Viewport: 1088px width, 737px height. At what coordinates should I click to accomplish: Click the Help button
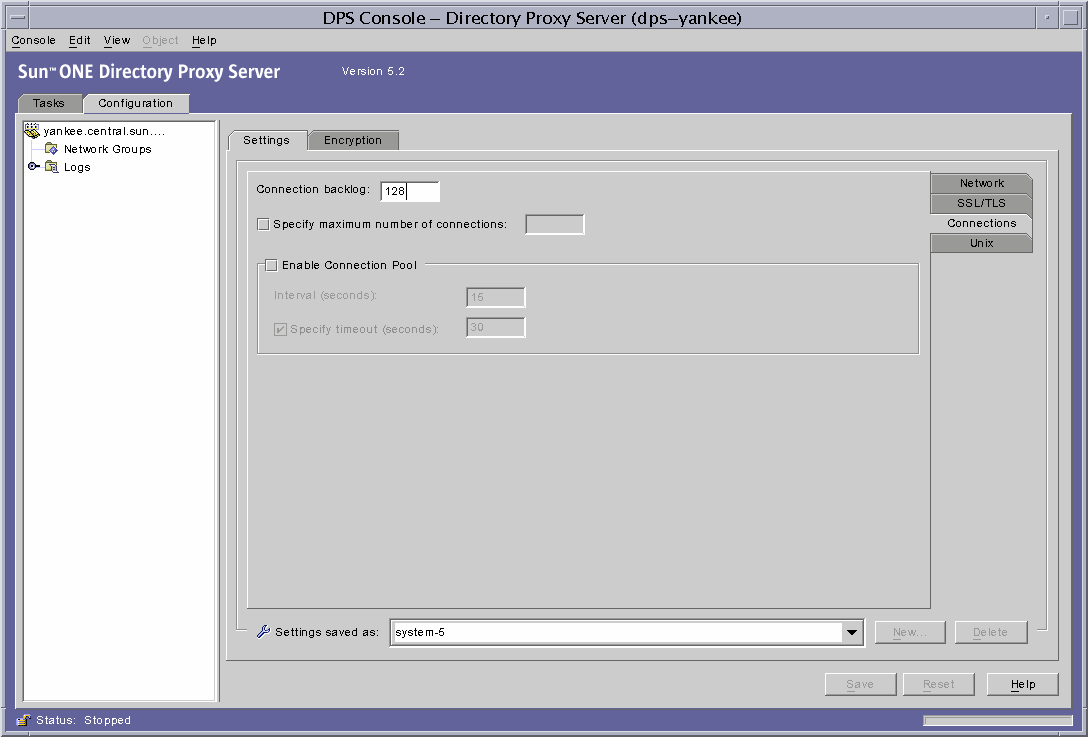(x=1021, y=683)
